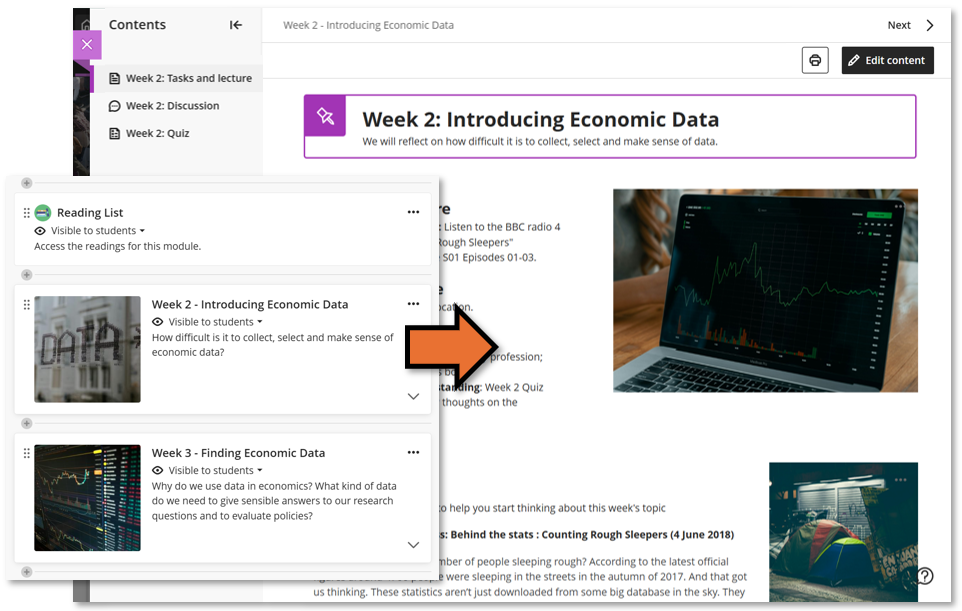
Task: Click the print icon button
Action: (x=815, y=60)
